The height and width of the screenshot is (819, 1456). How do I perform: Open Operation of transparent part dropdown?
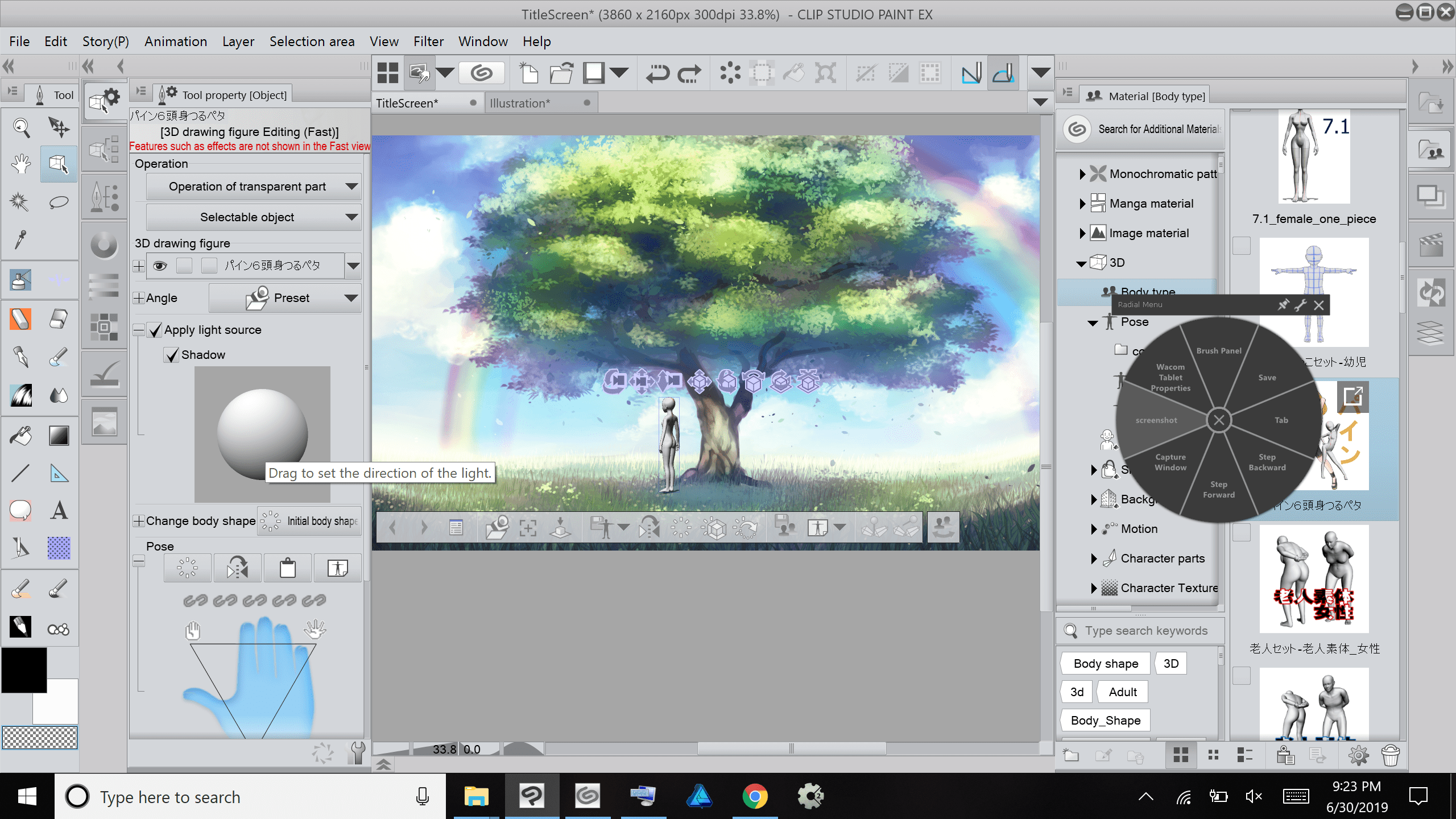coord(254,187)
